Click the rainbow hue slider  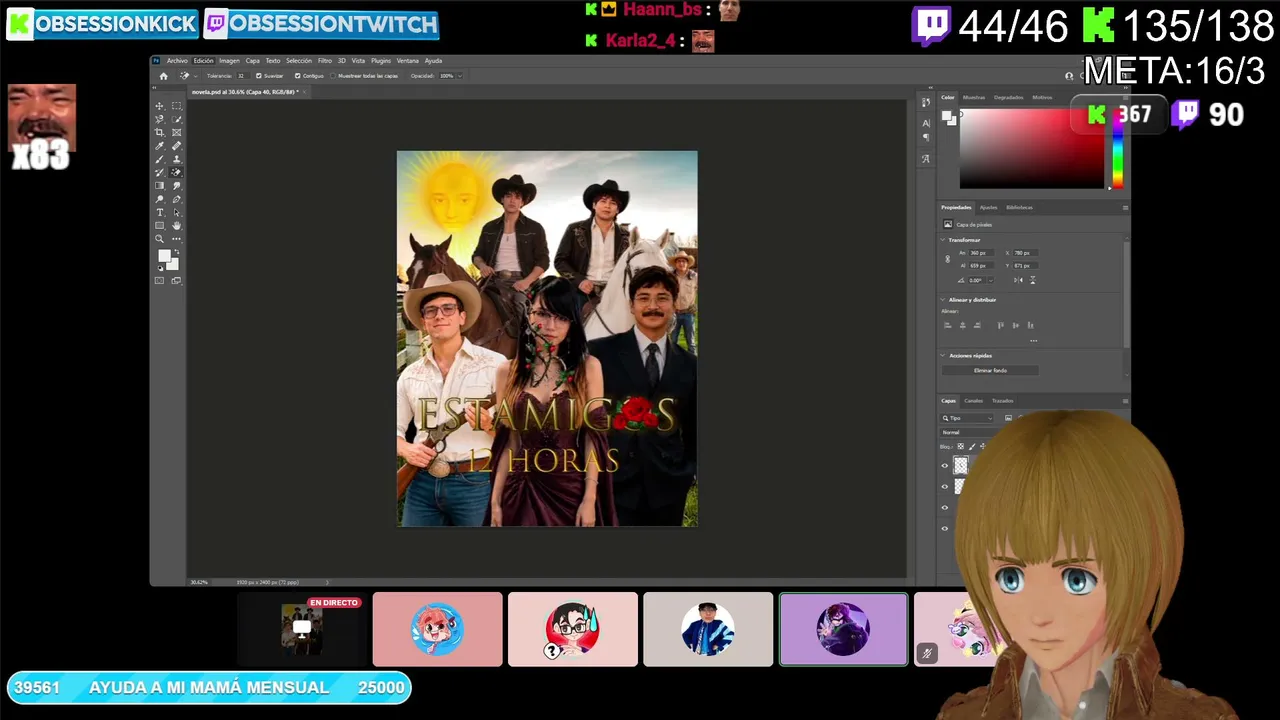point(1118,148)
